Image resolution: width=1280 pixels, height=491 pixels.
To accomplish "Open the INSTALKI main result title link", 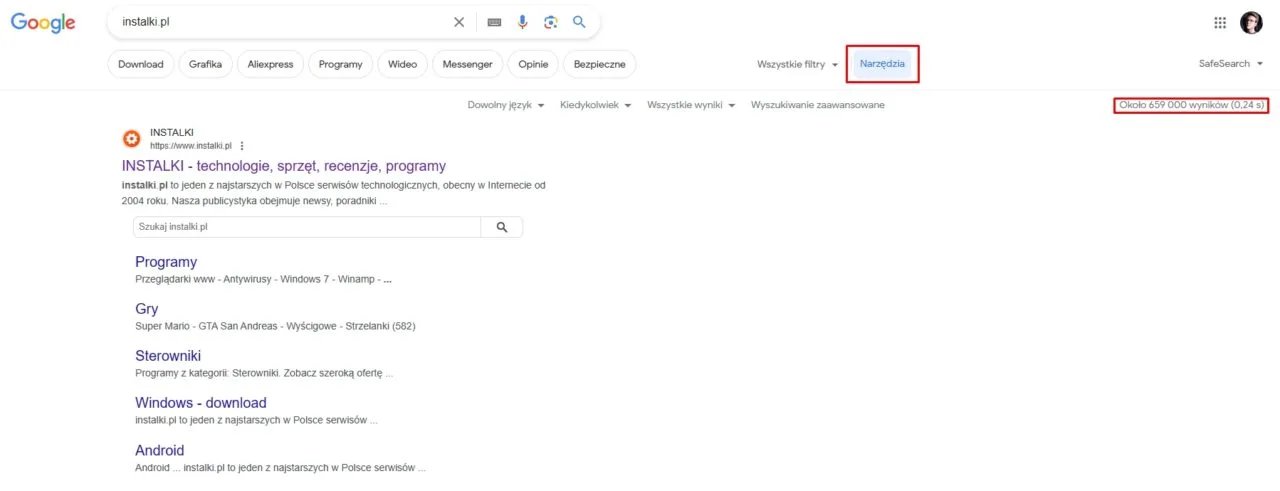I will (284, 166).
